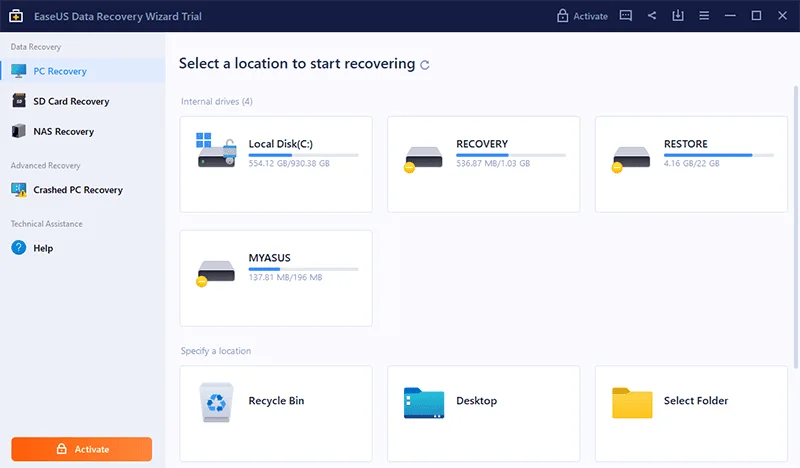Click the Recycle Bin icon
The height and width of the screenshot is (468, 800).
click(x=215, y=401)
